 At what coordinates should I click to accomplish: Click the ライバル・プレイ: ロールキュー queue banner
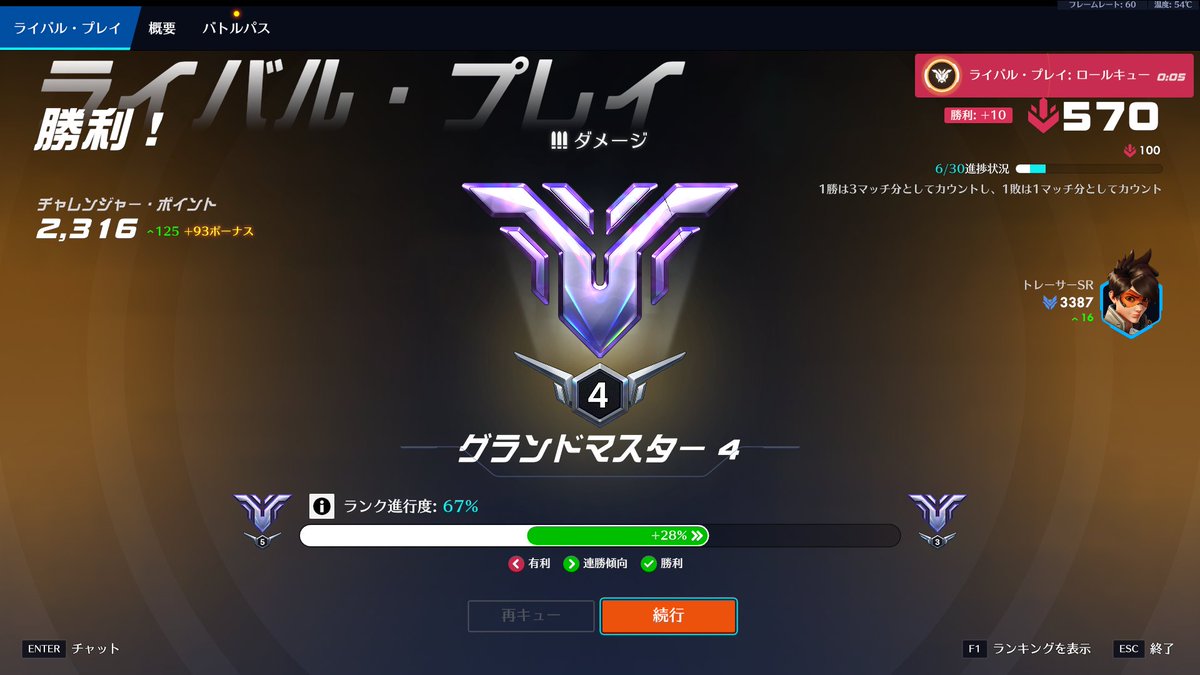[1053, 75]
